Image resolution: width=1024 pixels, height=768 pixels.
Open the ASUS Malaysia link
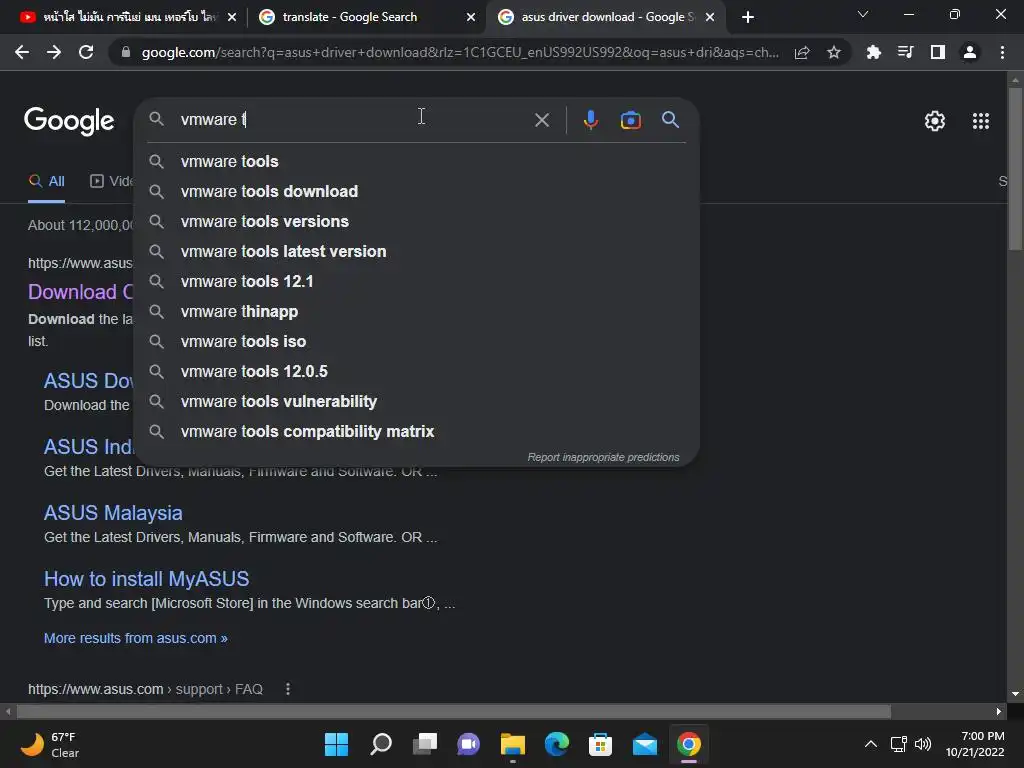113,513
